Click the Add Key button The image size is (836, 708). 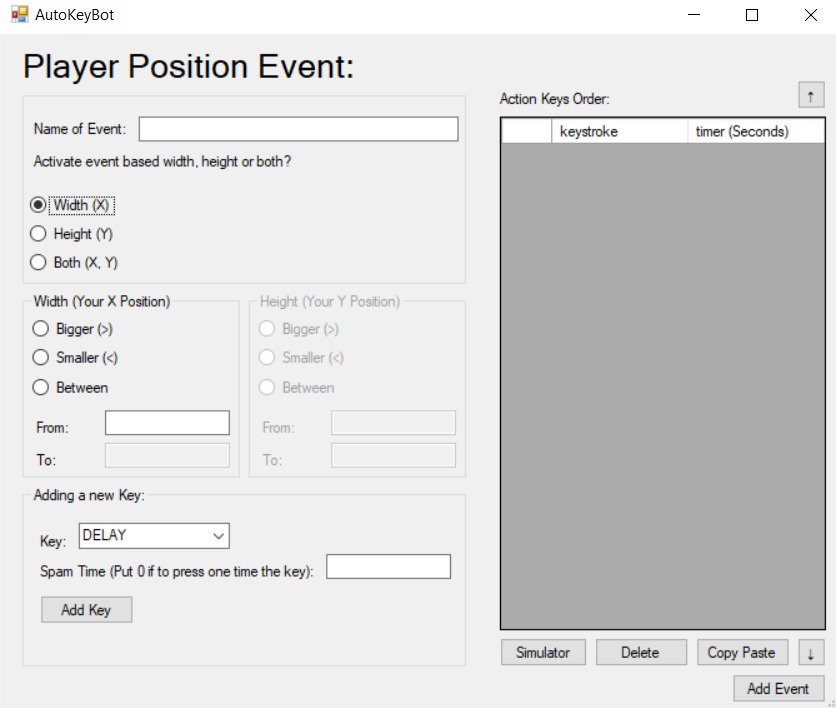coord(86,609)
